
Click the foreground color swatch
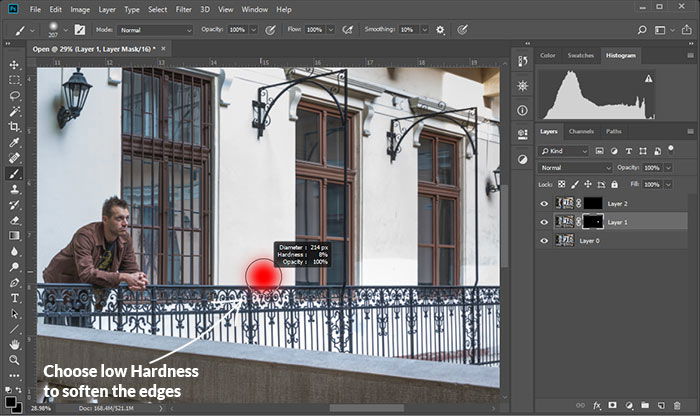10,400
